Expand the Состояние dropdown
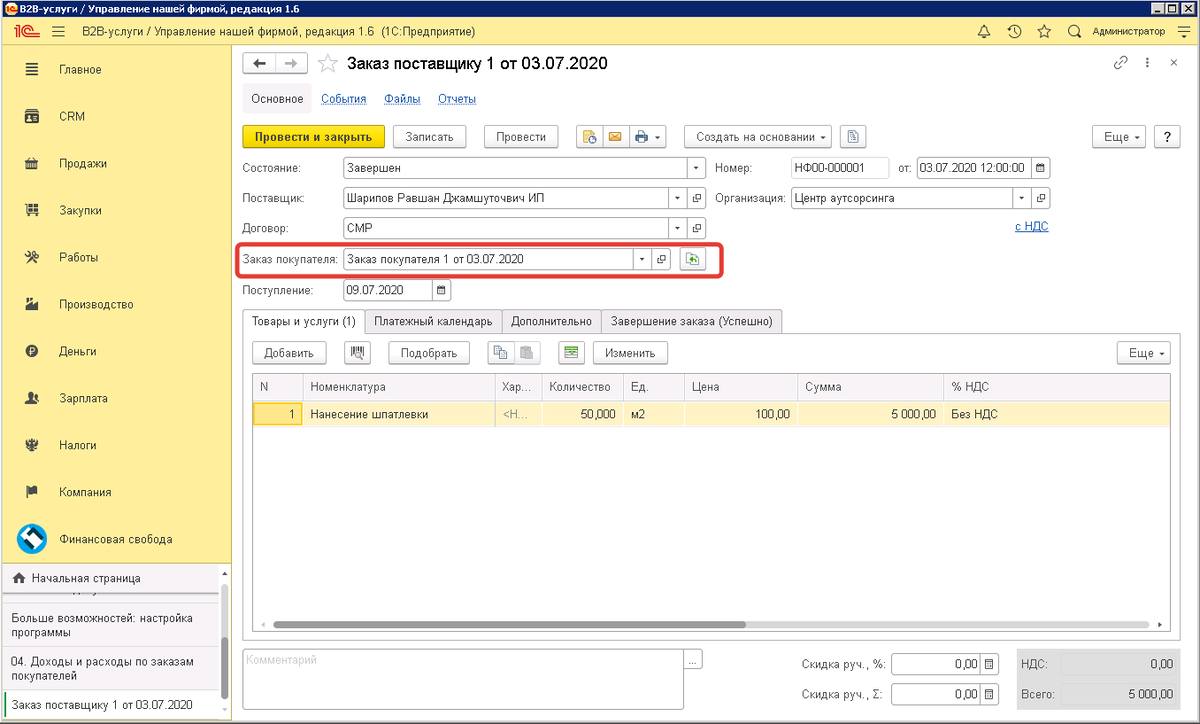This screenshot has width=1200, height=724. (697, 168)
